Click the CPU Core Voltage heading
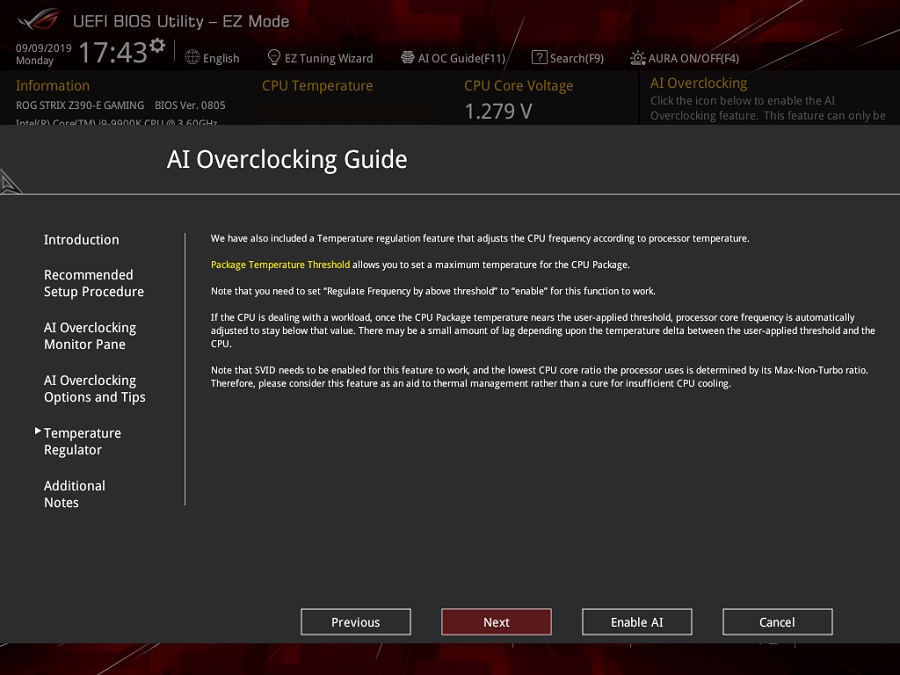Screen dimensions: 900x675 tap(518, 86)
